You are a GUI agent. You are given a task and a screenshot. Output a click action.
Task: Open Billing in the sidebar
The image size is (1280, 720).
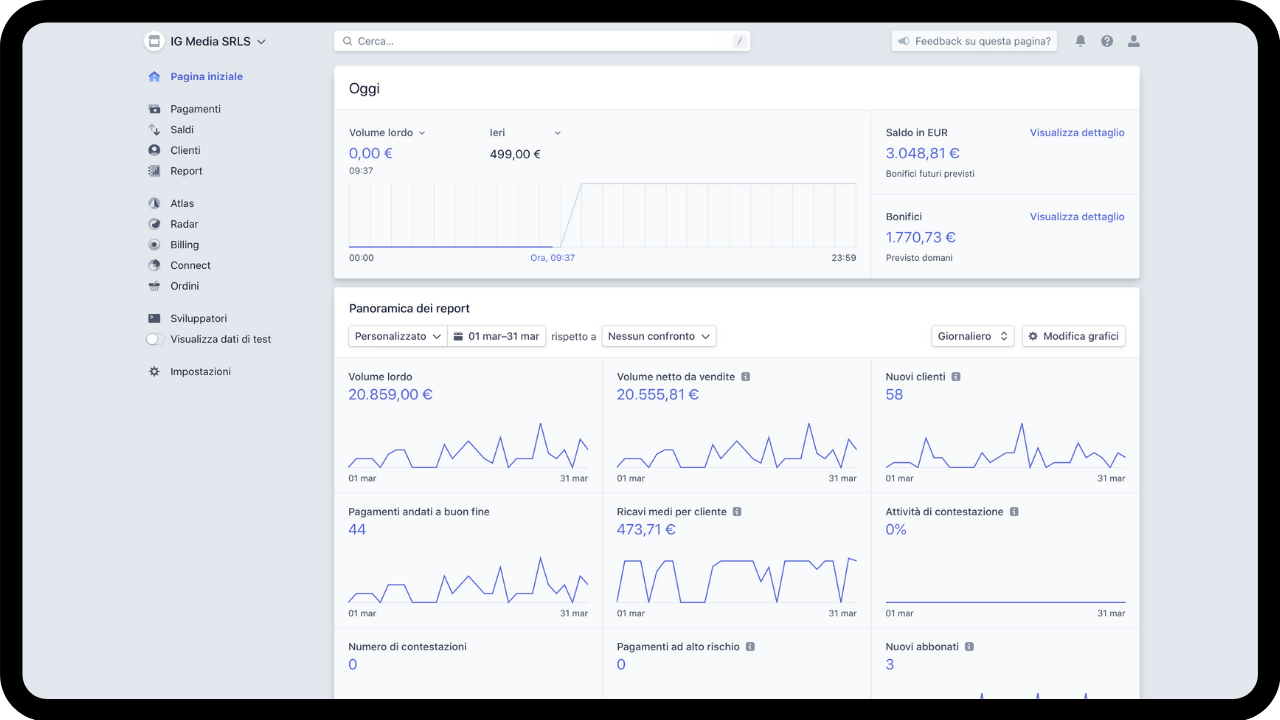tap(184, 245)
